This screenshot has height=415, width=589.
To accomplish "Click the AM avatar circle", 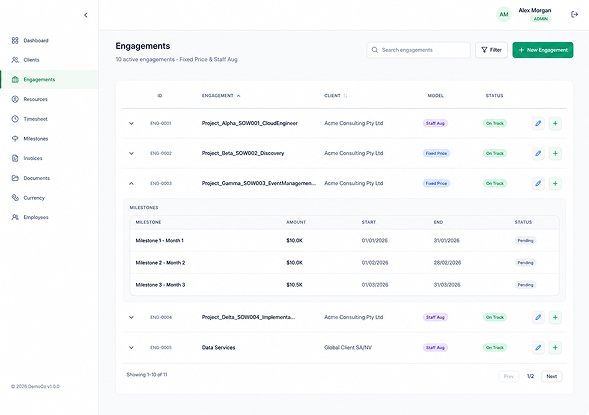I will click(x=504, y=14).
